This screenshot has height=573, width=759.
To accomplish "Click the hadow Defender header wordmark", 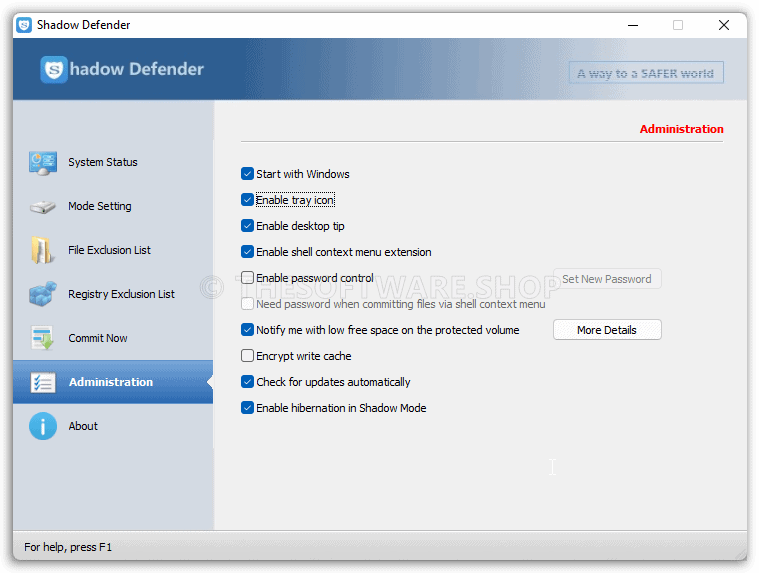I will coord(137,69).
